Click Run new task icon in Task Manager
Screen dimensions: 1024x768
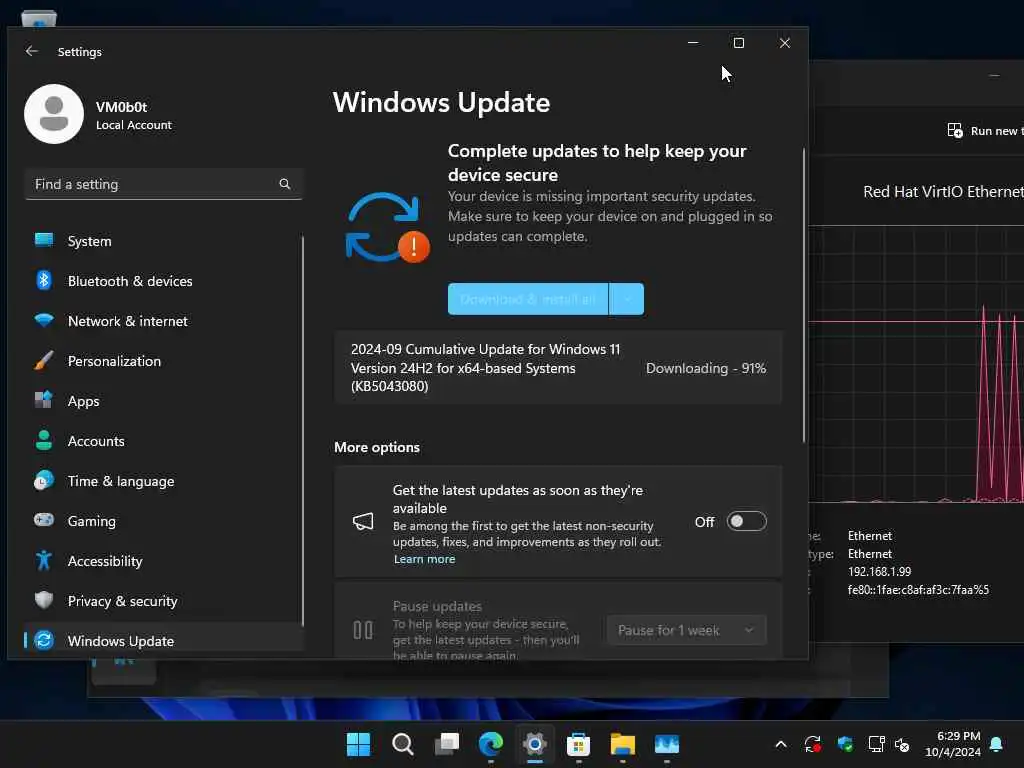pyautogui.click(x=955, y=131)
